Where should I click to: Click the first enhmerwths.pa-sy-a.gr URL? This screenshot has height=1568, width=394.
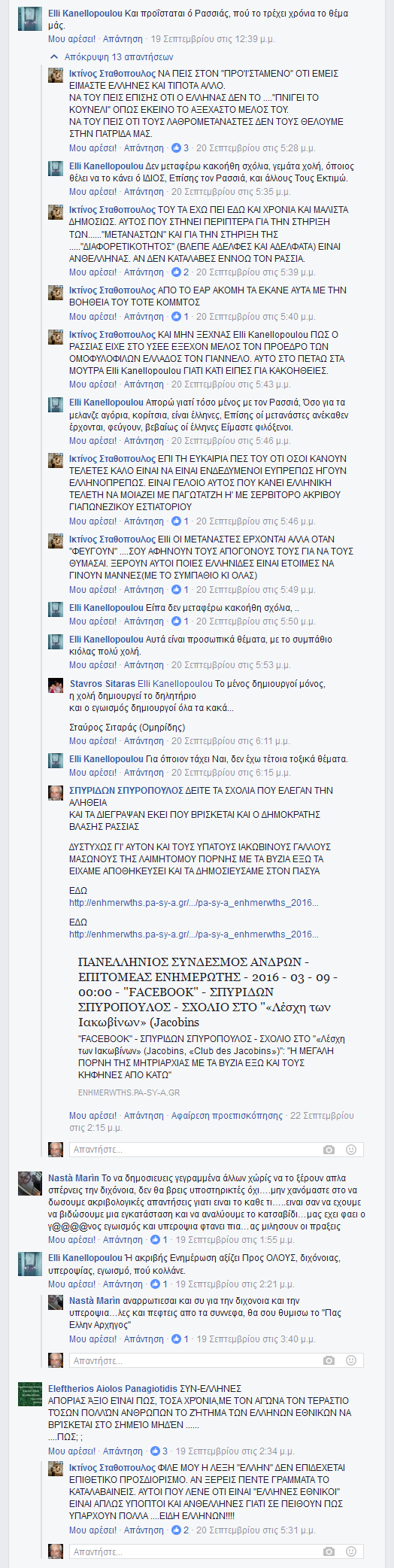(194, 903)
